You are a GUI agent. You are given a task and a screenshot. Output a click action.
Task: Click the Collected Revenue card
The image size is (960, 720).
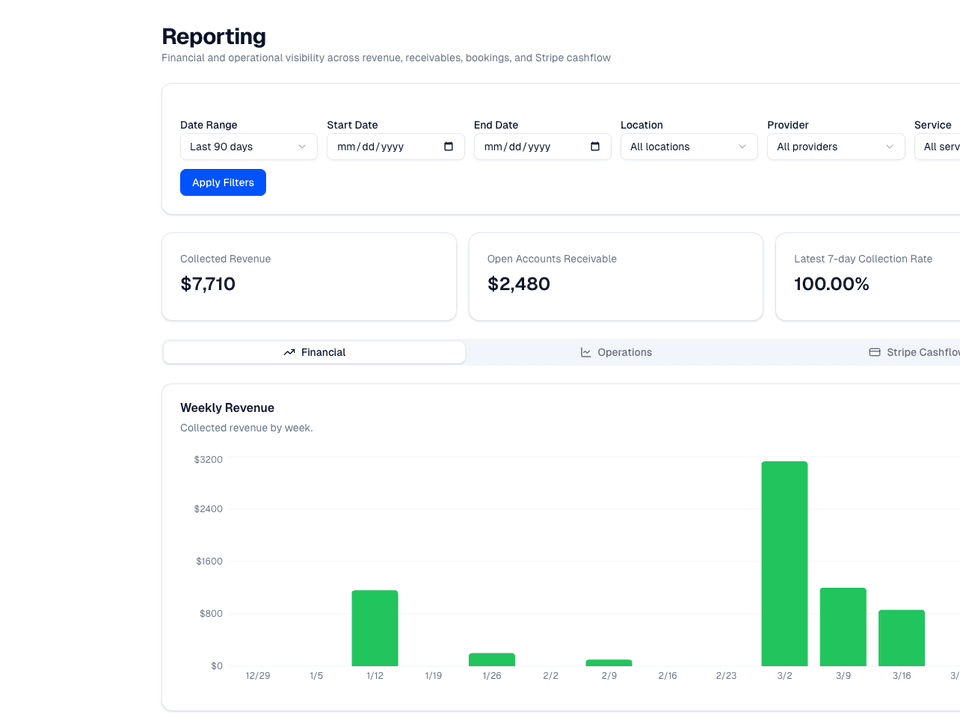(x=309, y=277)
